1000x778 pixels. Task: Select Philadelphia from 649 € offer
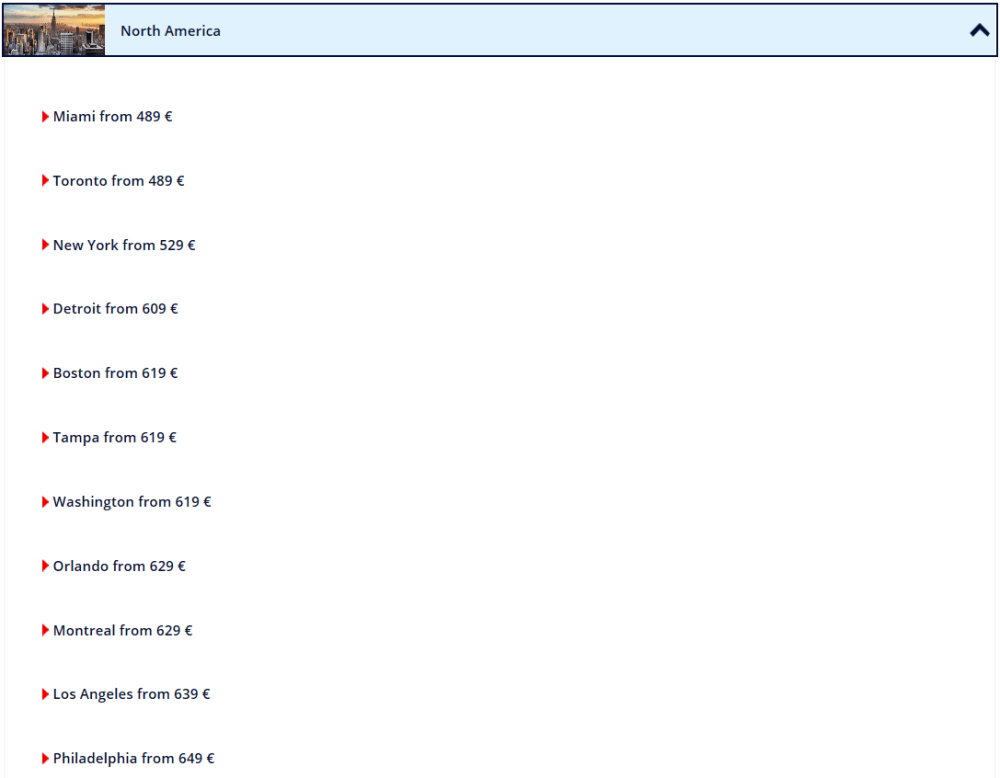(x=133, y=758)
